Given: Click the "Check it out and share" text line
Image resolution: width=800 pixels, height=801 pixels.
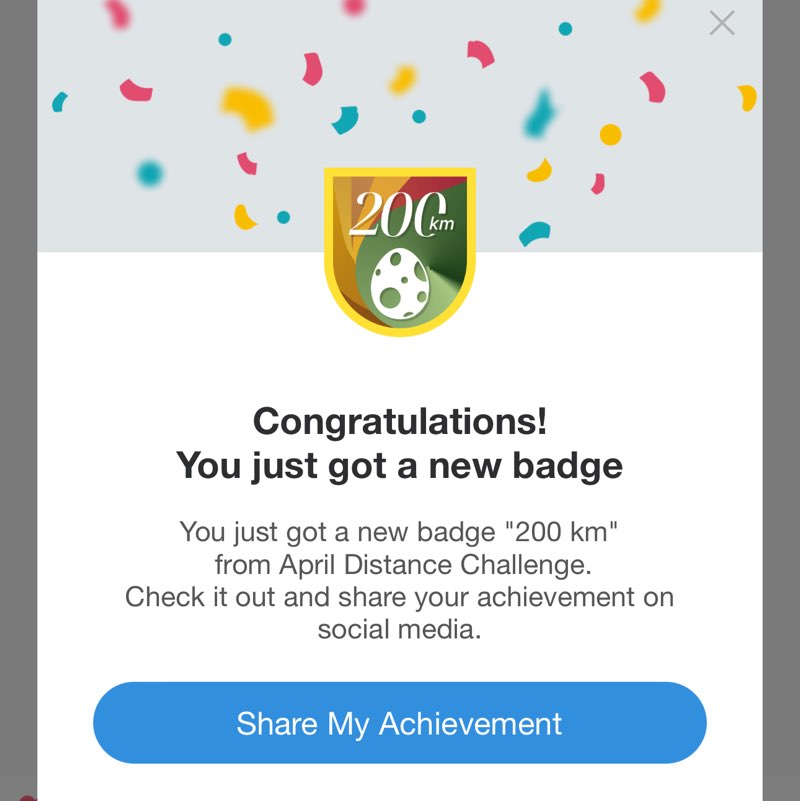Looking at the screenshot, I should coord(399,597).
